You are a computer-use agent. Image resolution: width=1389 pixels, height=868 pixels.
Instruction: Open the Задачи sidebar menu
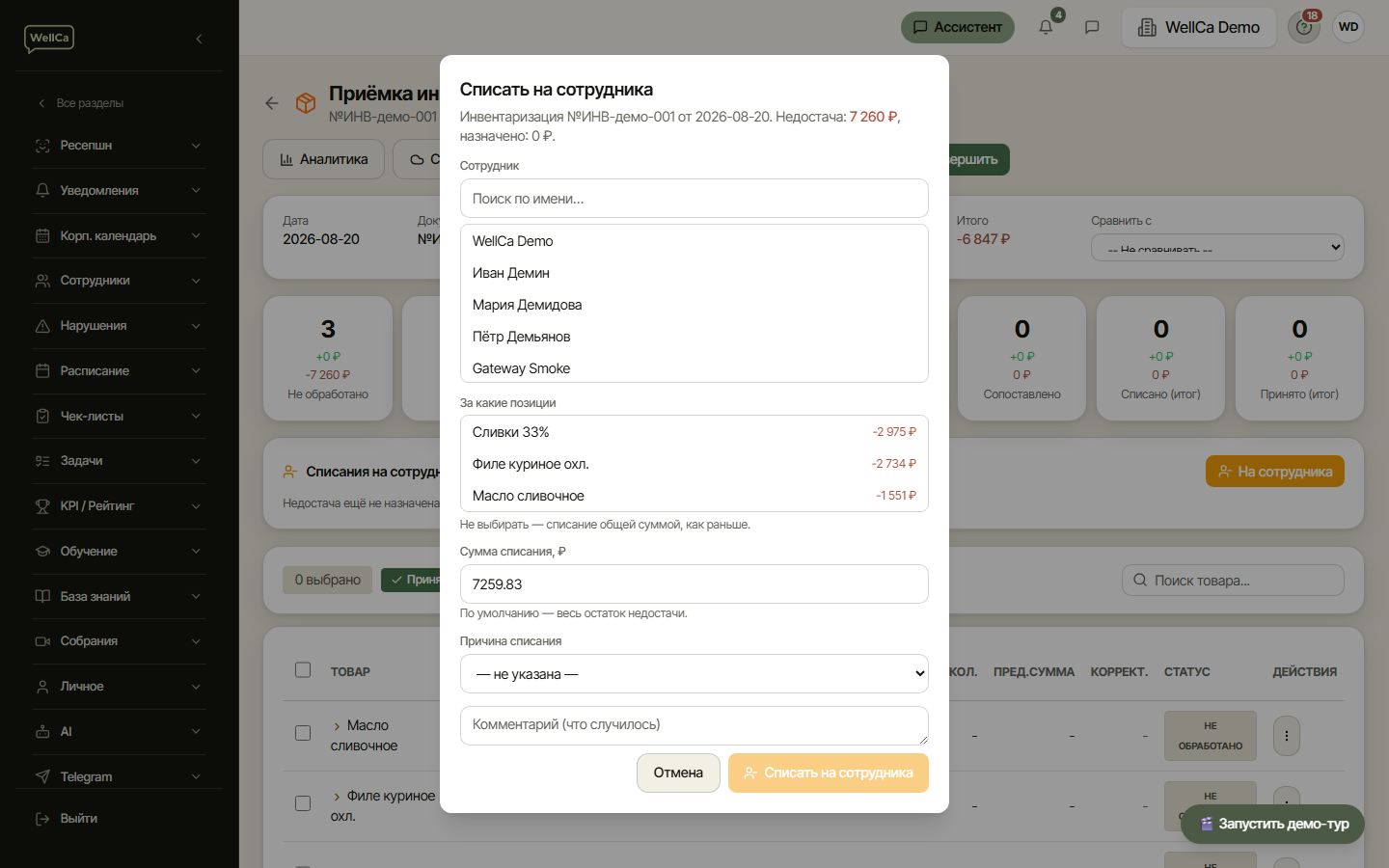pos(119,461)
